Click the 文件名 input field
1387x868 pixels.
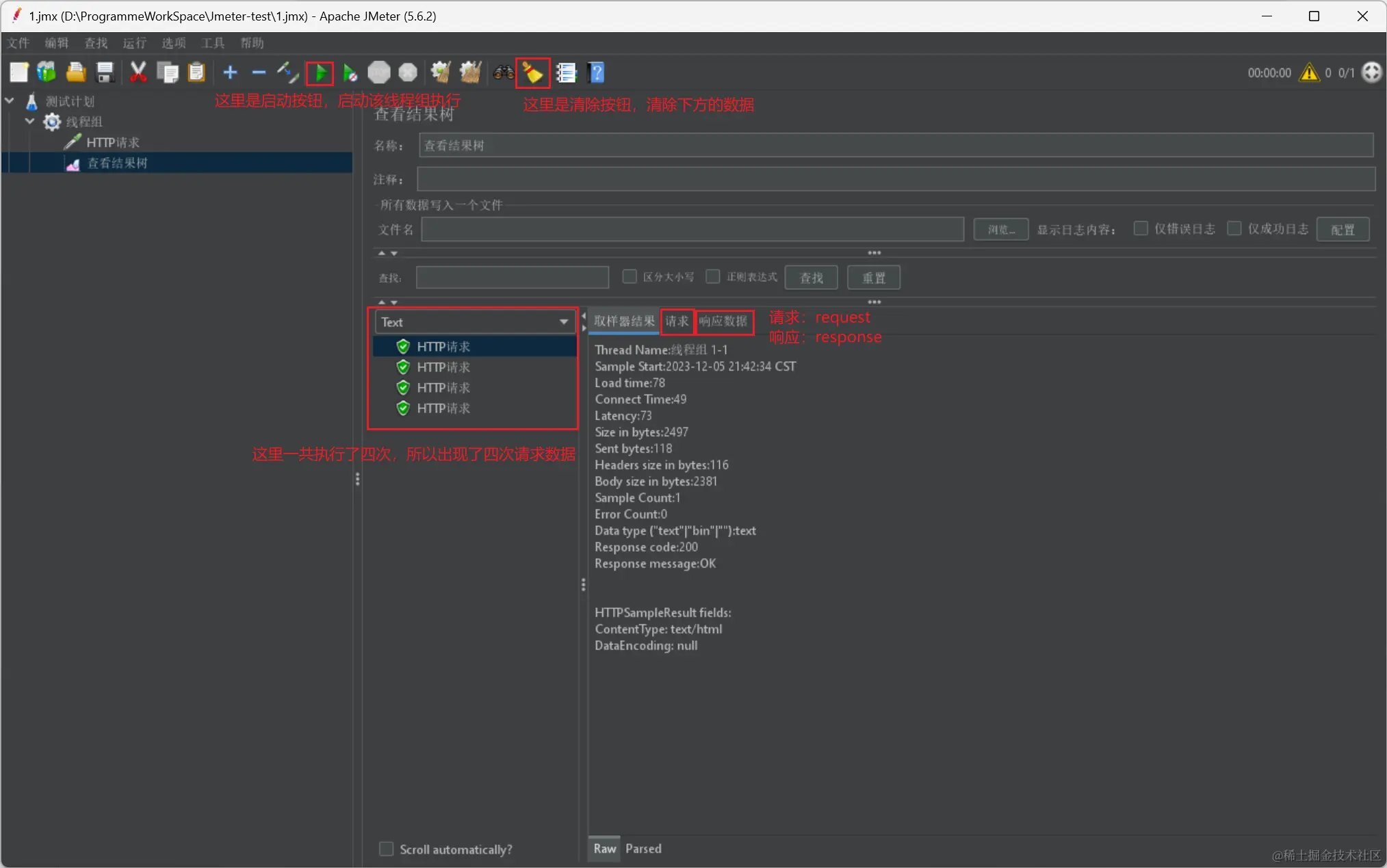[x=692, y=230]
